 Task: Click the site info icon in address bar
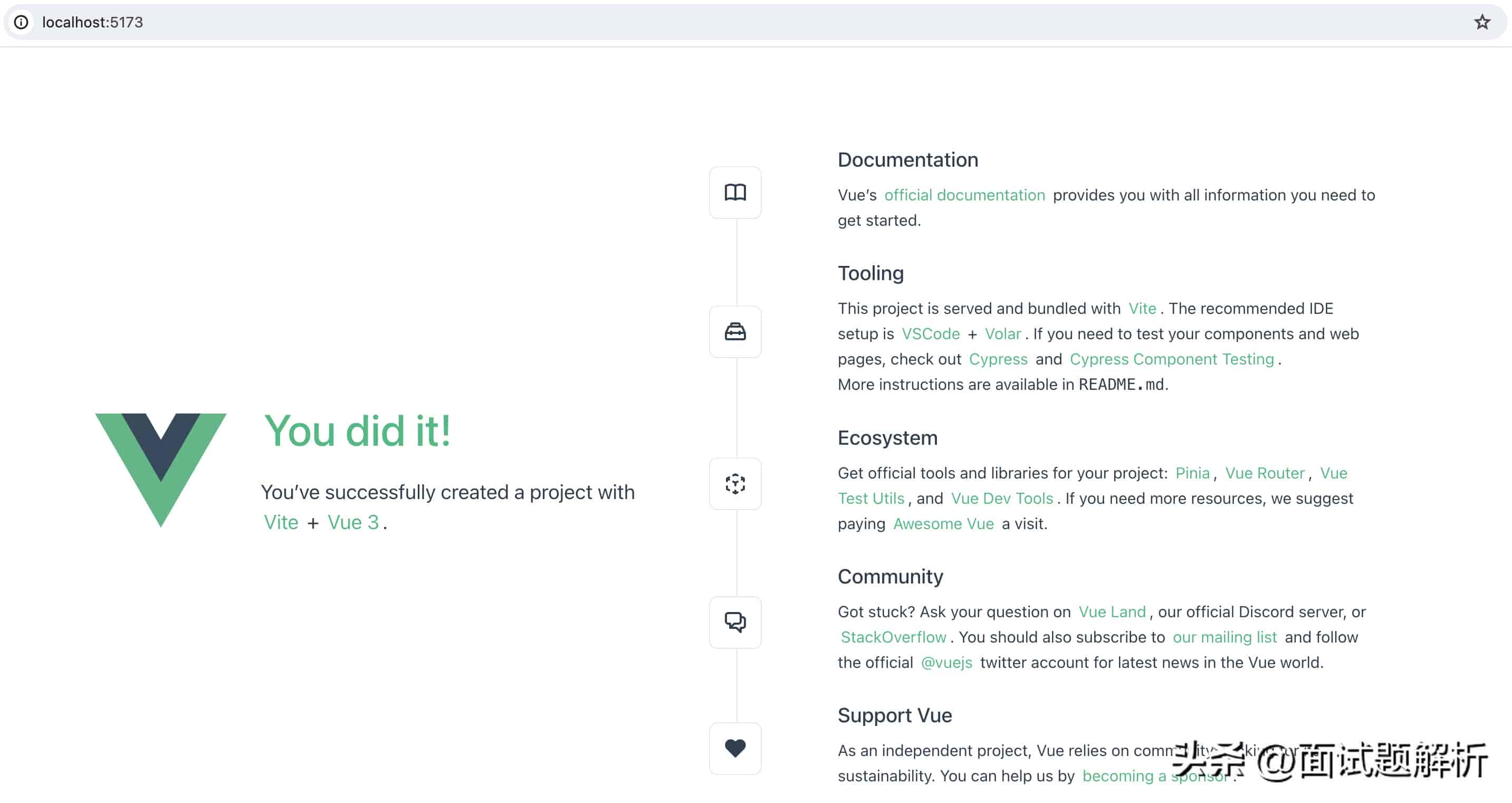(21, 22)
